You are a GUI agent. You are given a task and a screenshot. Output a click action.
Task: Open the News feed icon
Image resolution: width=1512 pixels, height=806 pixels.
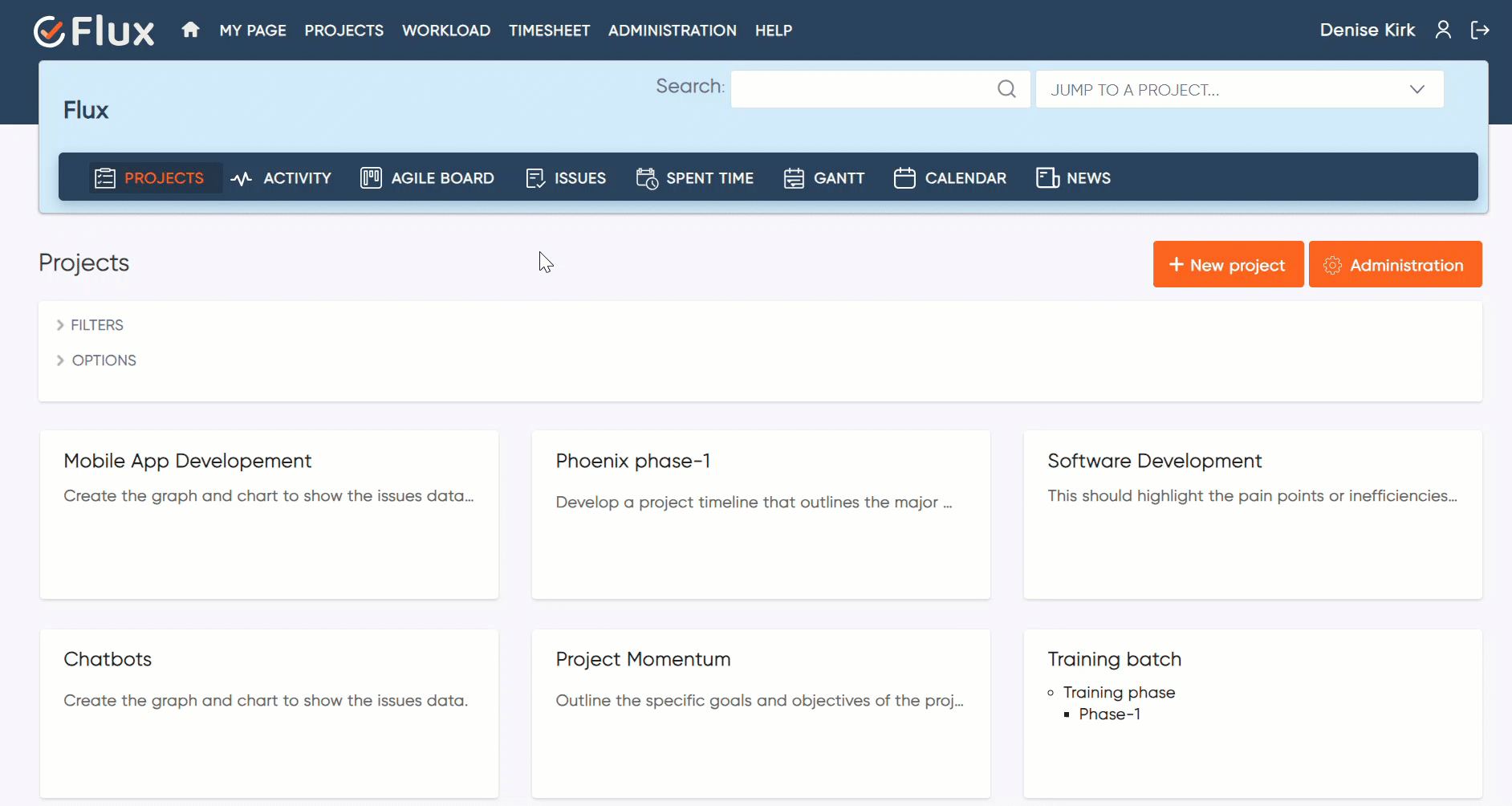tap(1047, 177)
